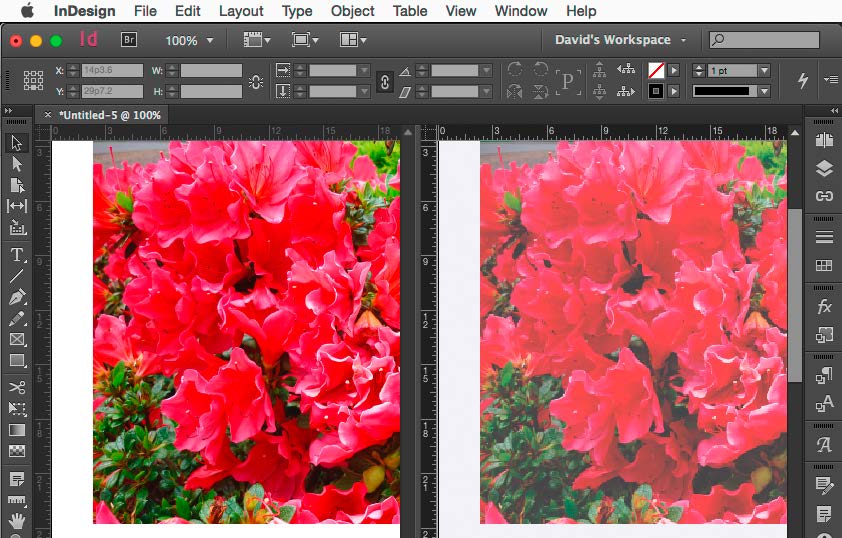
Task: Open the control panel menu
Action: coord(831,79)
